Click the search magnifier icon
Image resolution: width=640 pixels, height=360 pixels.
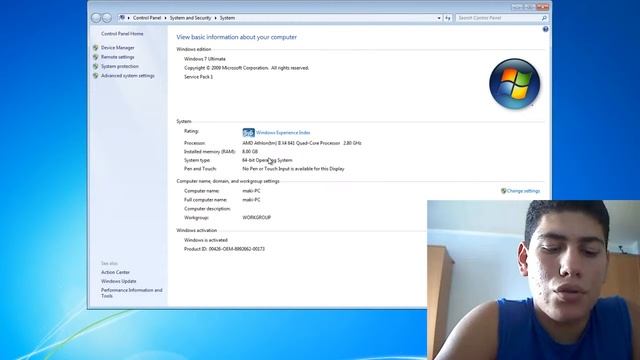pyautogui.click(x=544, y=18)
